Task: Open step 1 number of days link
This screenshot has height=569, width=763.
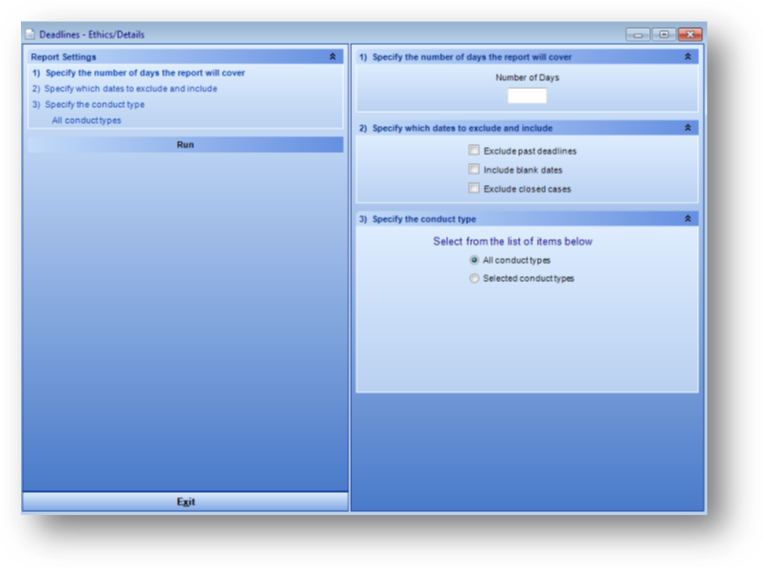Action: pos(139,73)
